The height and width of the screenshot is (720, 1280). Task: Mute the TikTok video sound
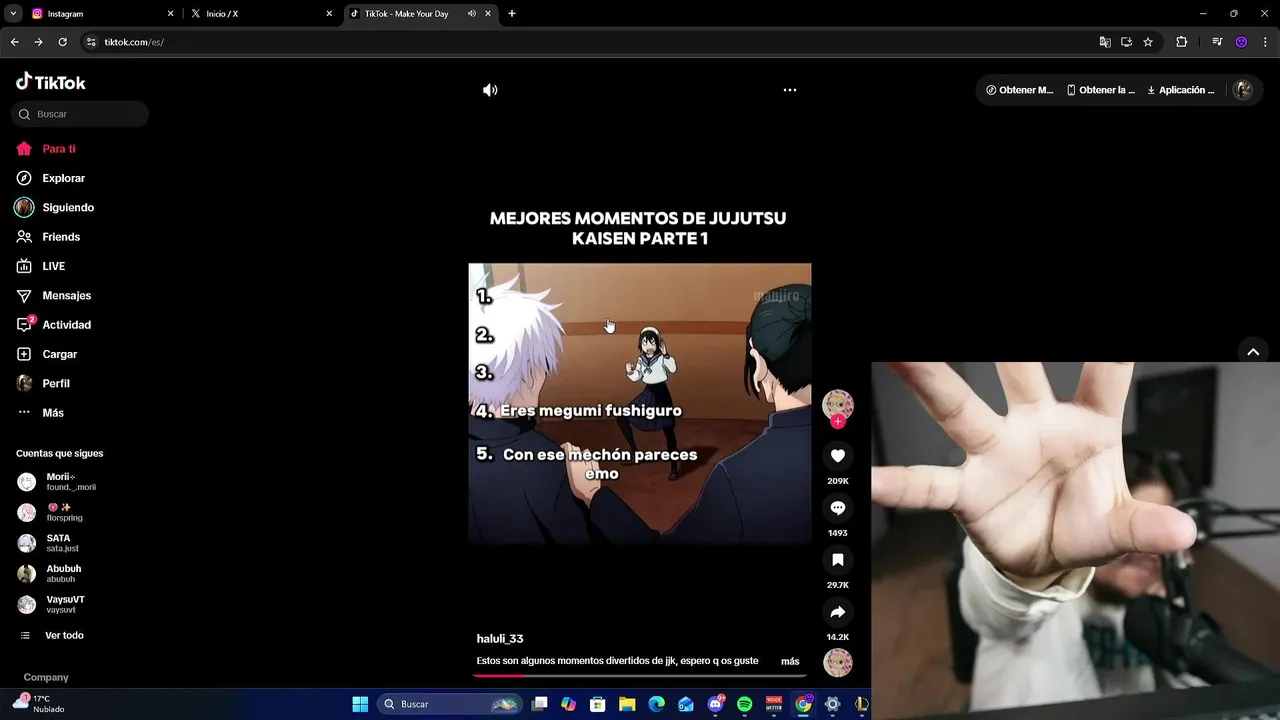(x=490, y=90)
